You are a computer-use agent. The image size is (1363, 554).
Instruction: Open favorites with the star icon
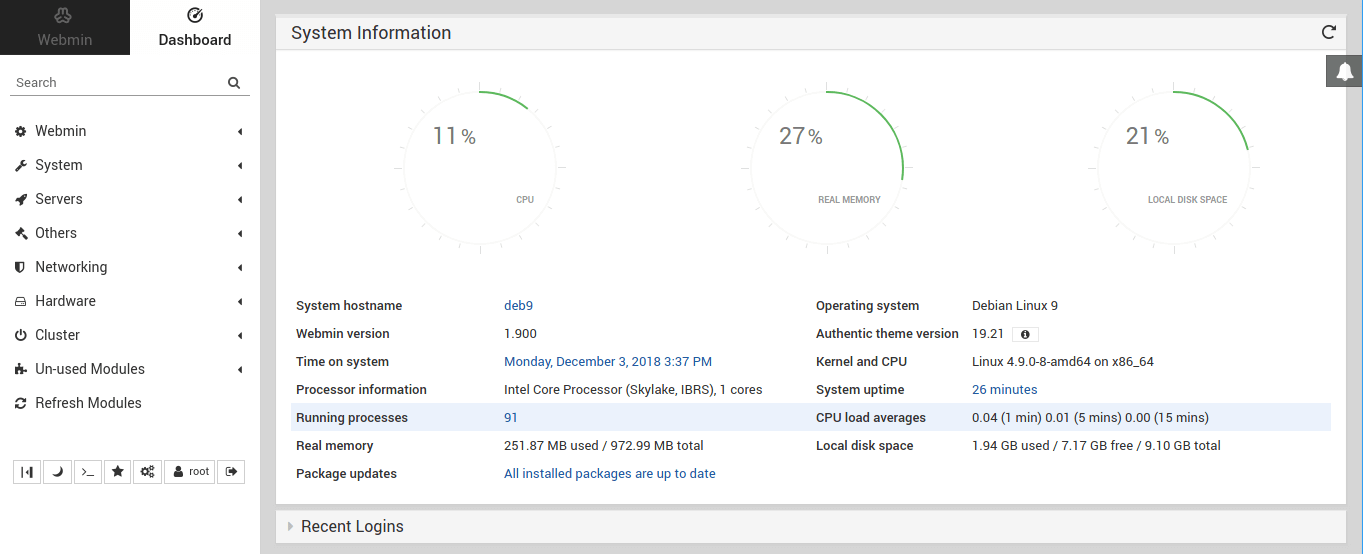(118, 472)
